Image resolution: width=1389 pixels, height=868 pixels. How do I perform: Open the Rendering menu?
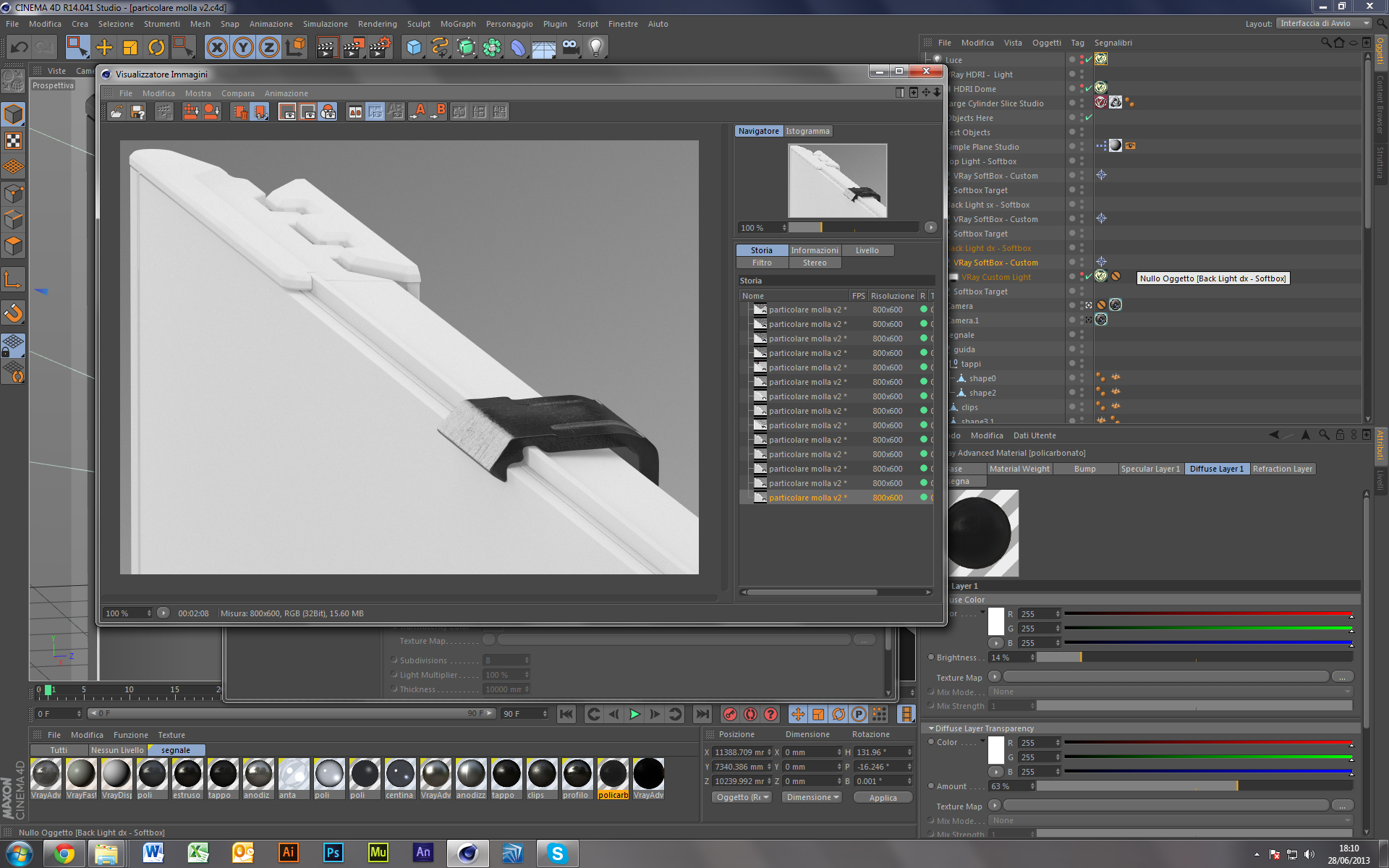tap(377, 24)
